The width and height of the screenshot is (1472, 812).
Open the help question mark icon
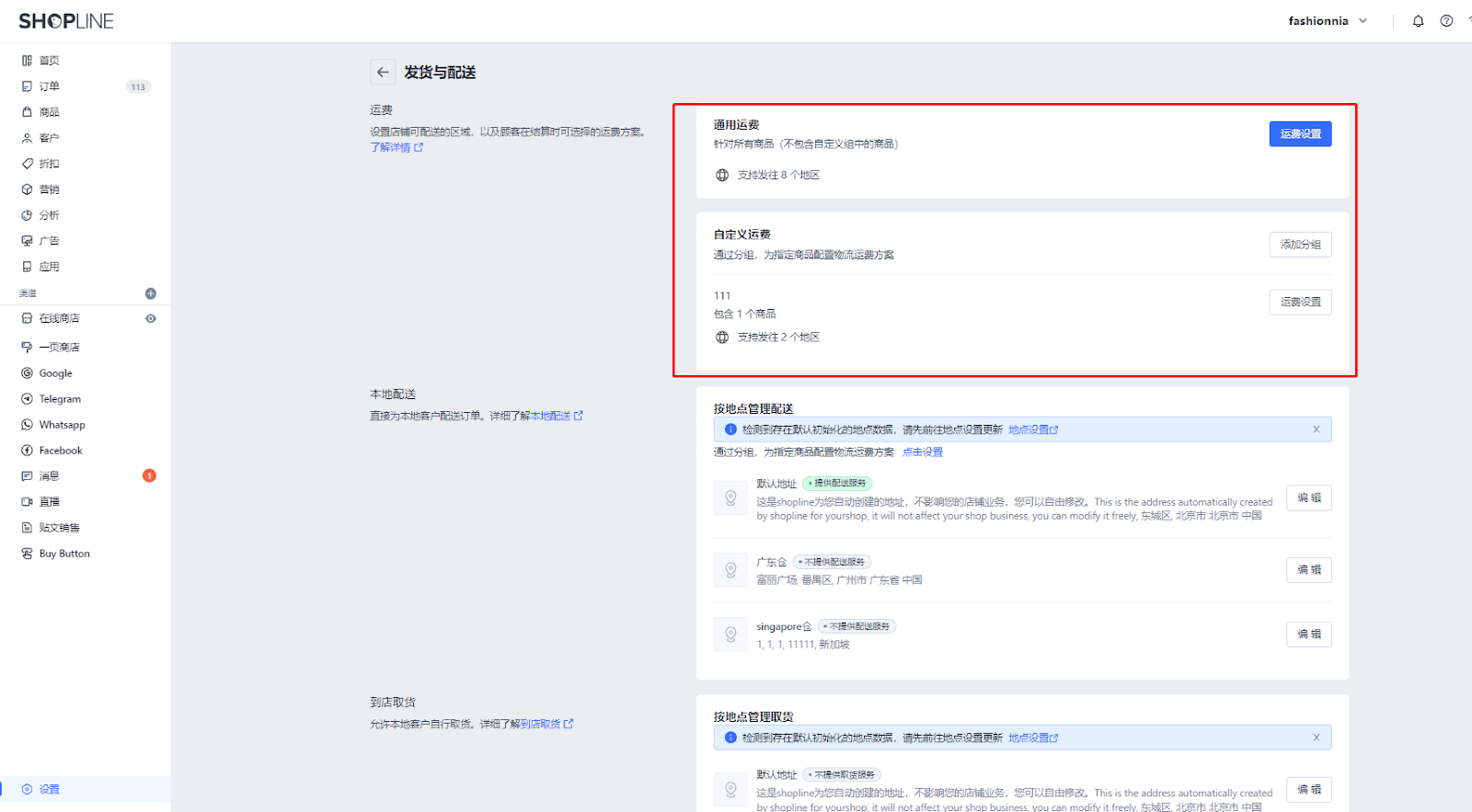[1446, 21]
